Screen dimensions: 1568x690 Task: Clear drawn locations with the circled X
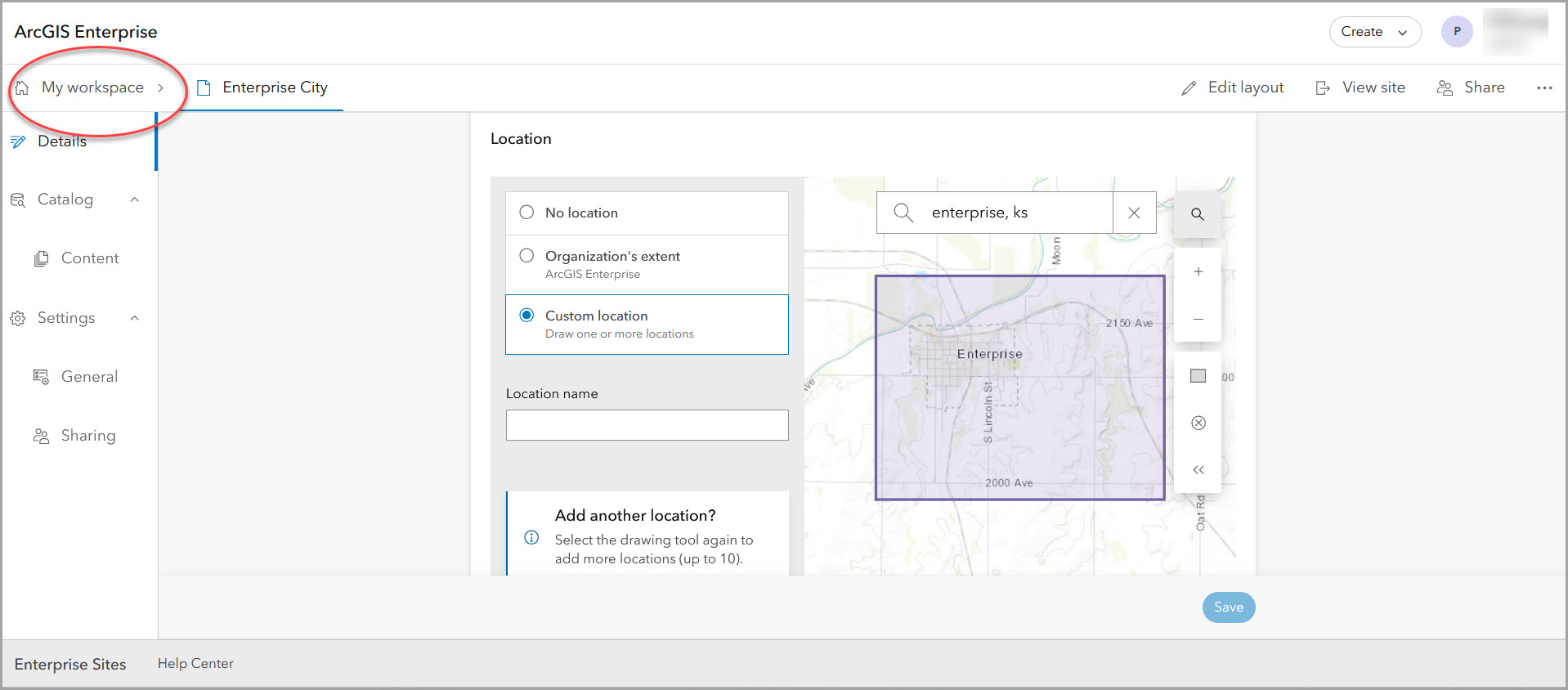tap(1198, 423)
